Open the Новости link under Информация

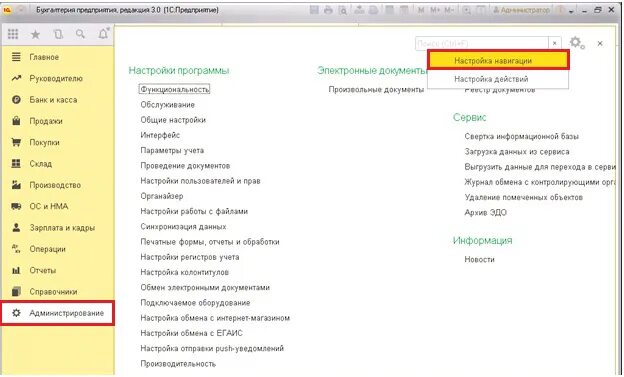pyautogui.click(x=479, y=259)
